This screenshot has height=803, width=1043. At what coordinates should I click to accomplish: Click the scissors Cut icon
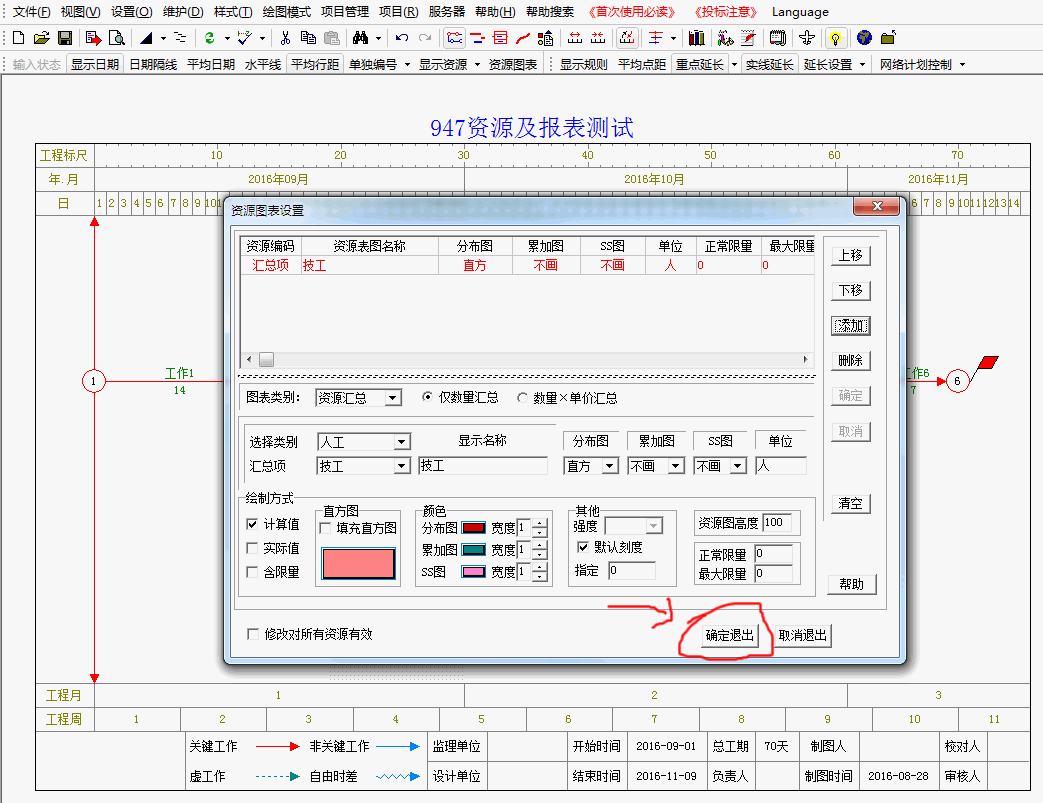pyautogui.click(x=285, y=38)
